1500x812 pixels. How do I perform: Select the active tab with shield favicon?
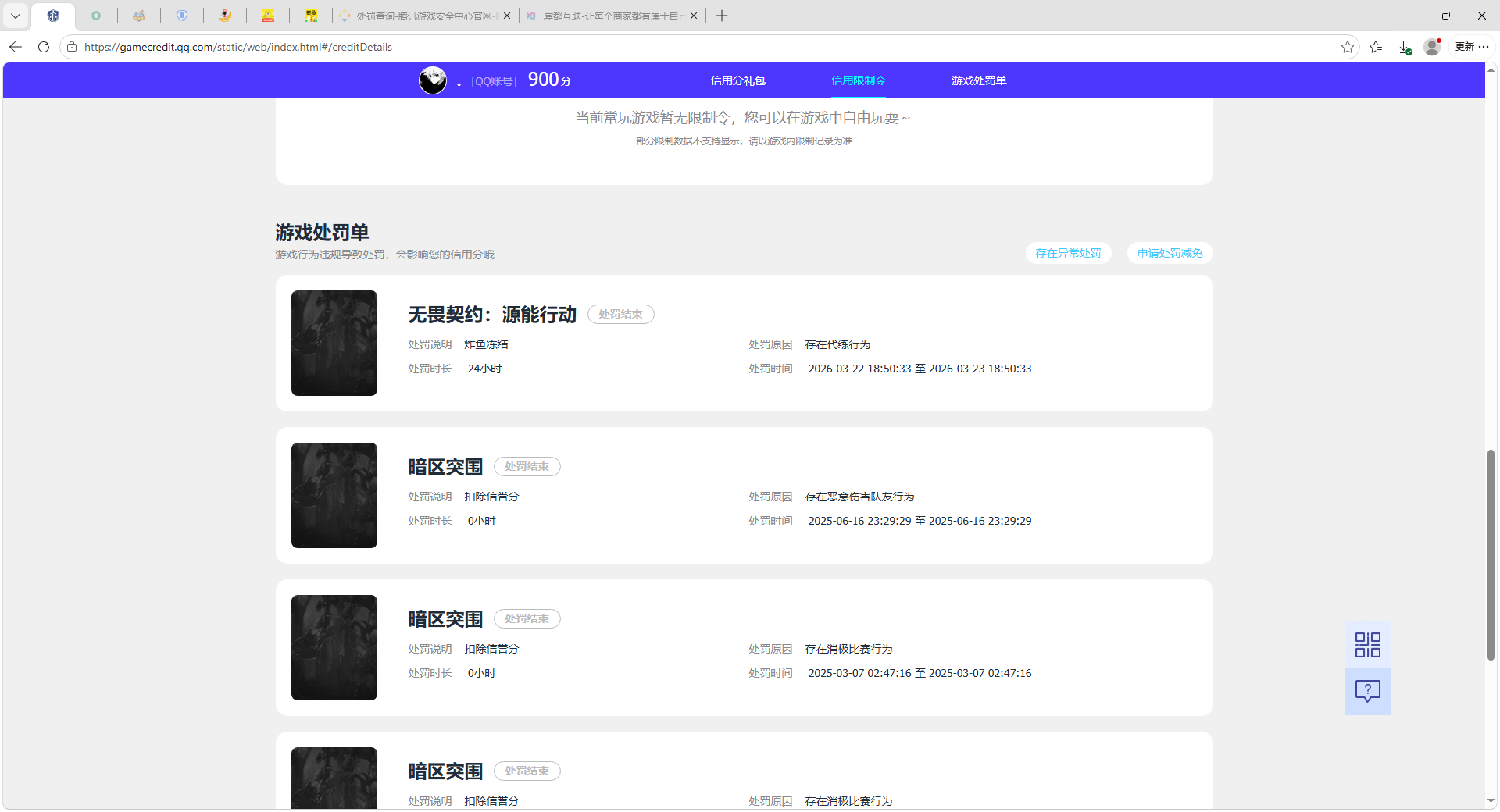pyautogui.click(x=53, y=16)
